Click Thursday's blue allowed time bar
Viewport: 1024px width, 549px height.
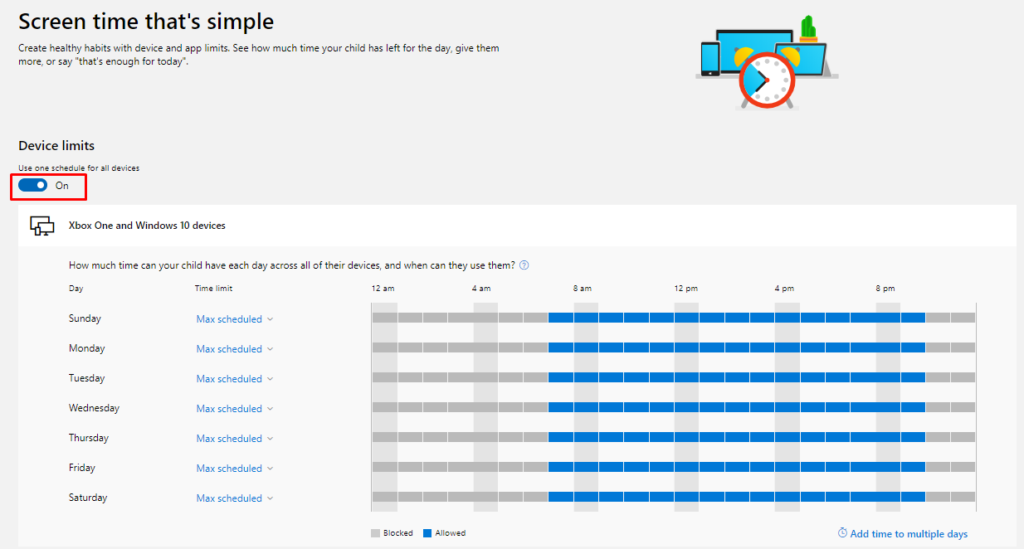737,437
